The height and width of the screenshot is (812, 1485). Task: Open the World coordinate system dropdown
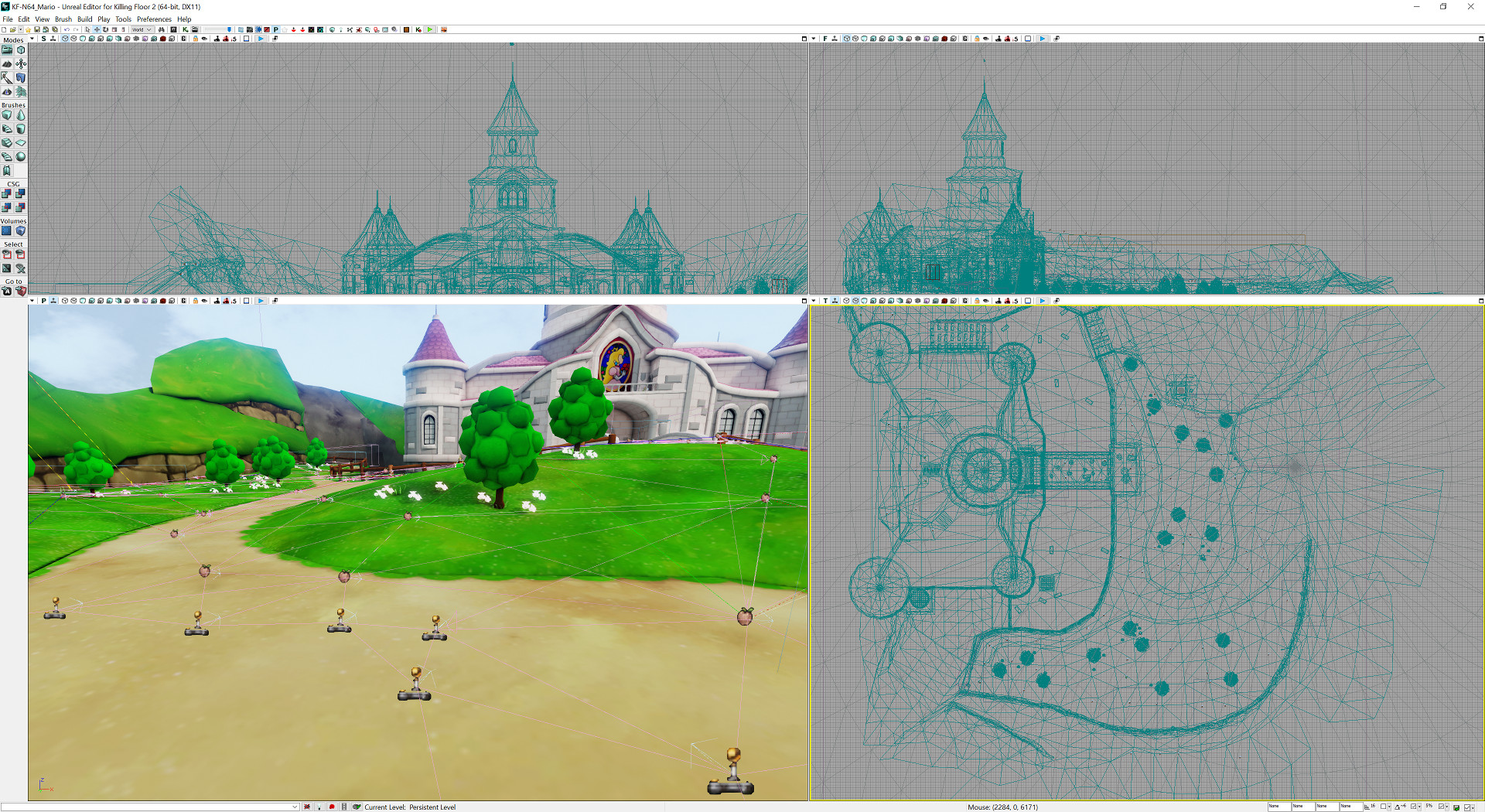click(142, 29)
